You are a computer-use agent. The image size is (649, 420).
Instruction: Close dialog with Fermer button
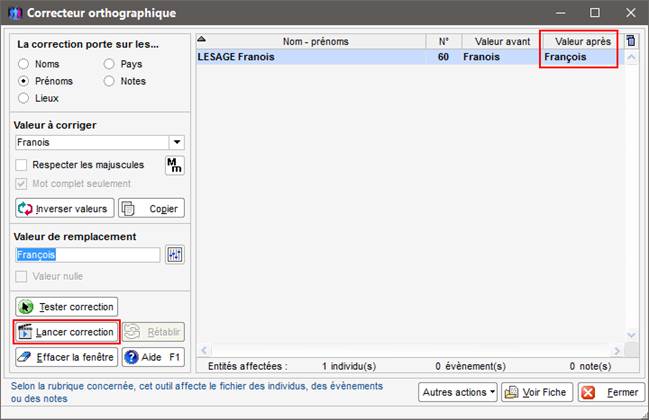[608, 393]
